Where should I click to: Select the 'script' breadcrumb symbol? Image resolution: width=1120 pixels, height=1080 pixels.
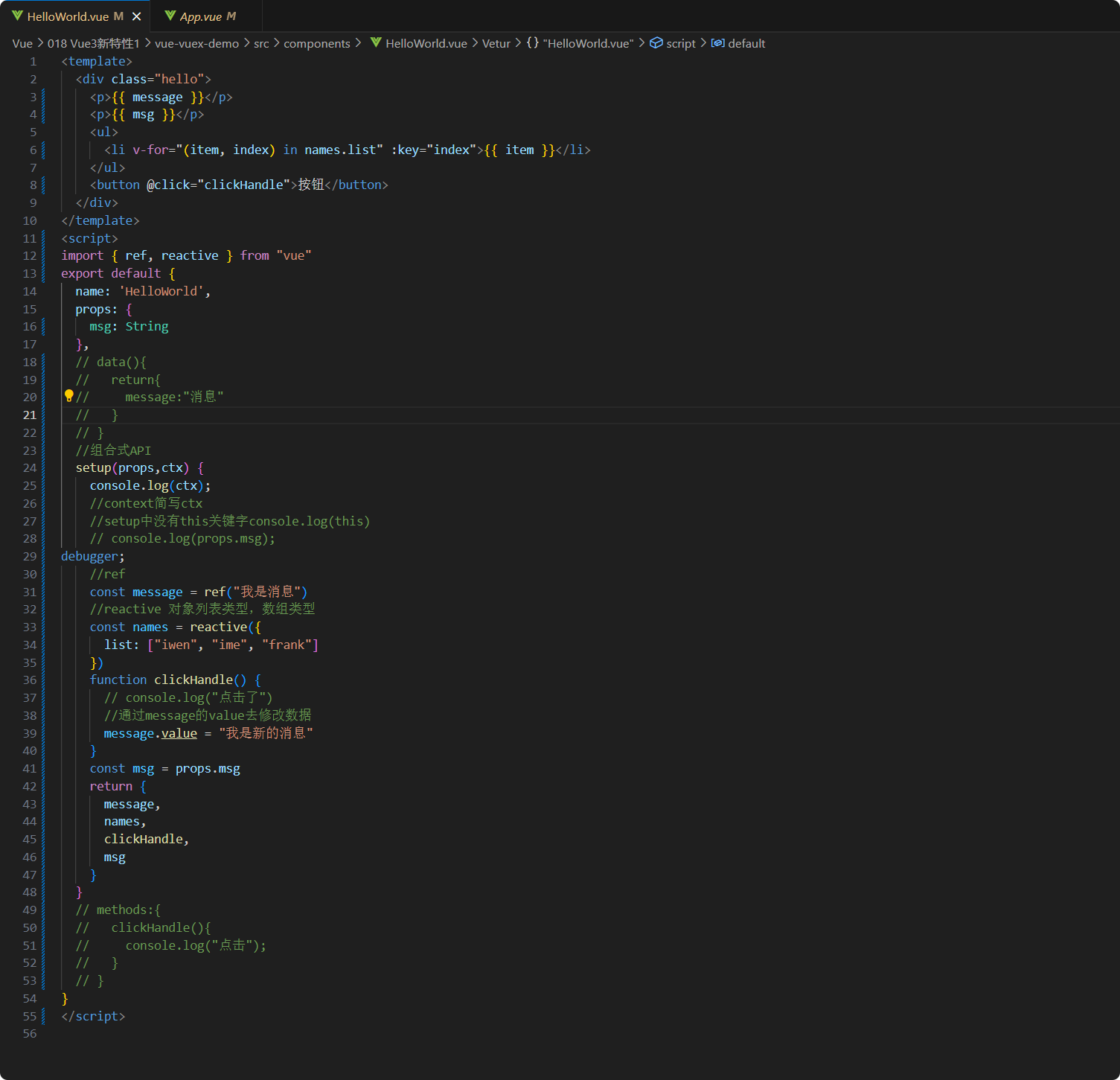pyautogui.click(x=681, y=44)
